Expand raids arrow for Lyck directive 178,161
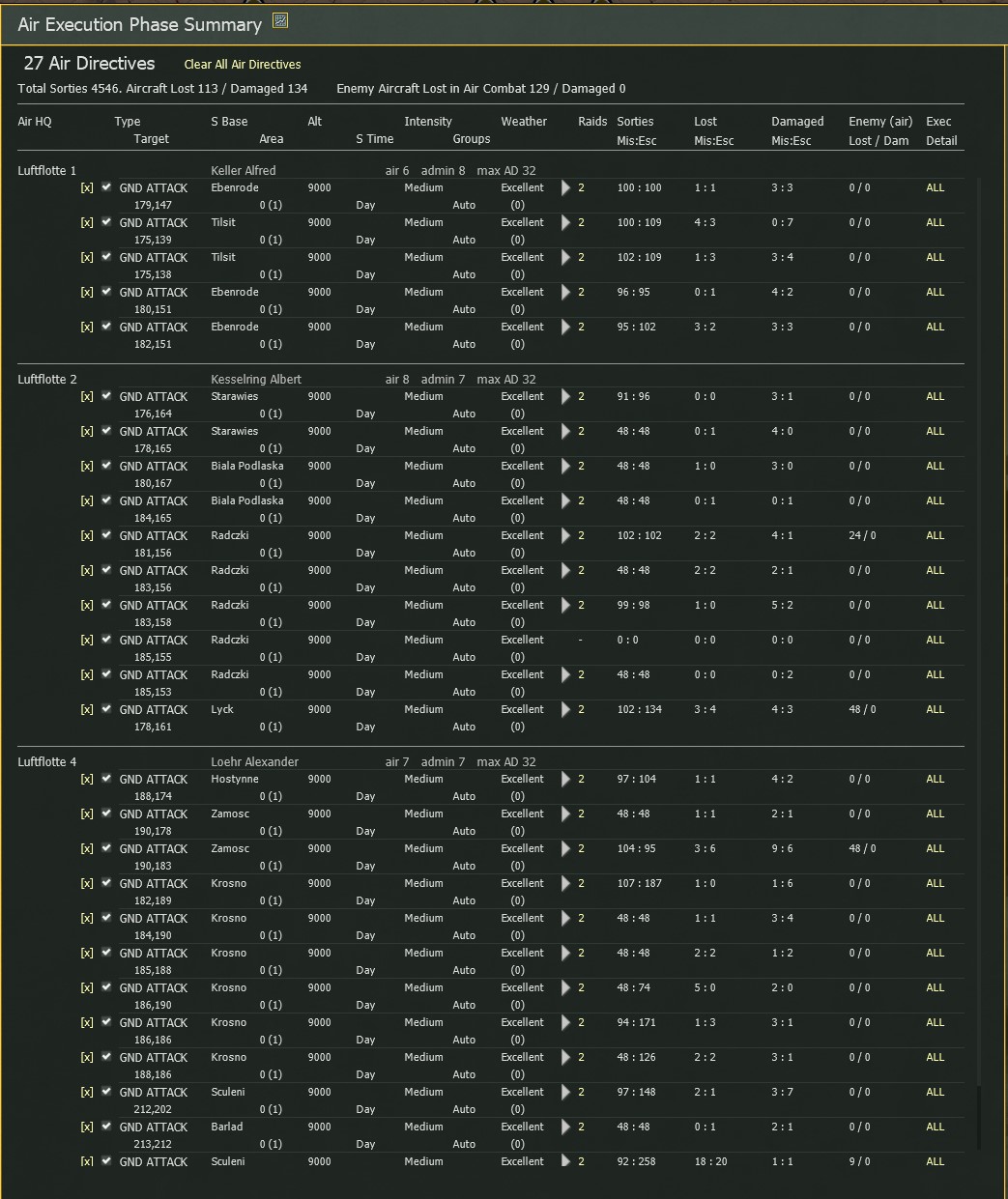The width and height of the screenshot is (1008, 1199). click(565, 709)
